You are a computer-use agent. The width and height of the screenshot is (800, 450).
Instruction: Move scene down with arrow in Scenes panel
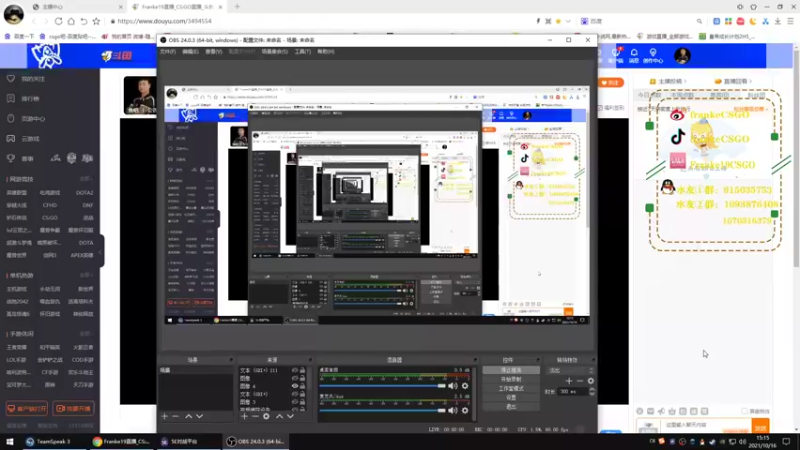coord(199,416)
